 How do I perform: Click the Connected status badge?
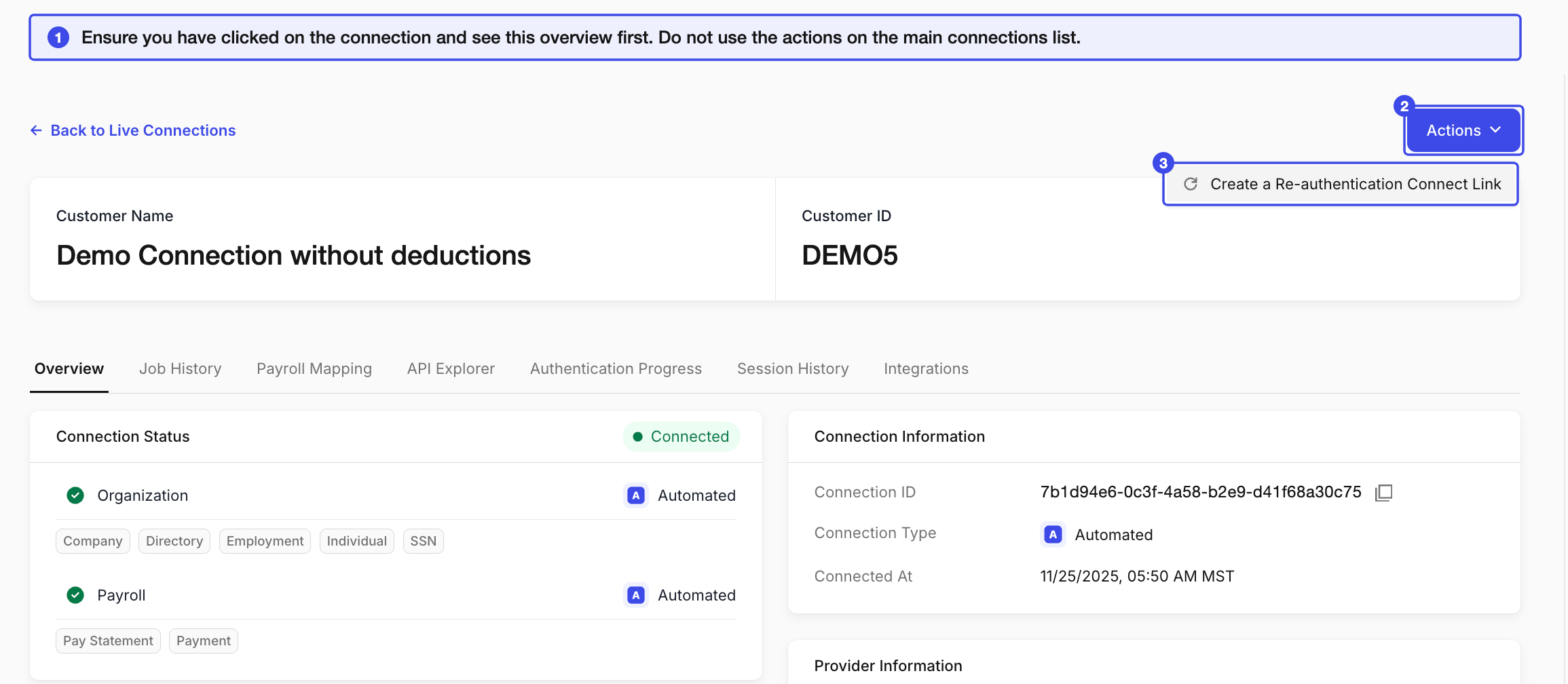(x=681, y=436)
